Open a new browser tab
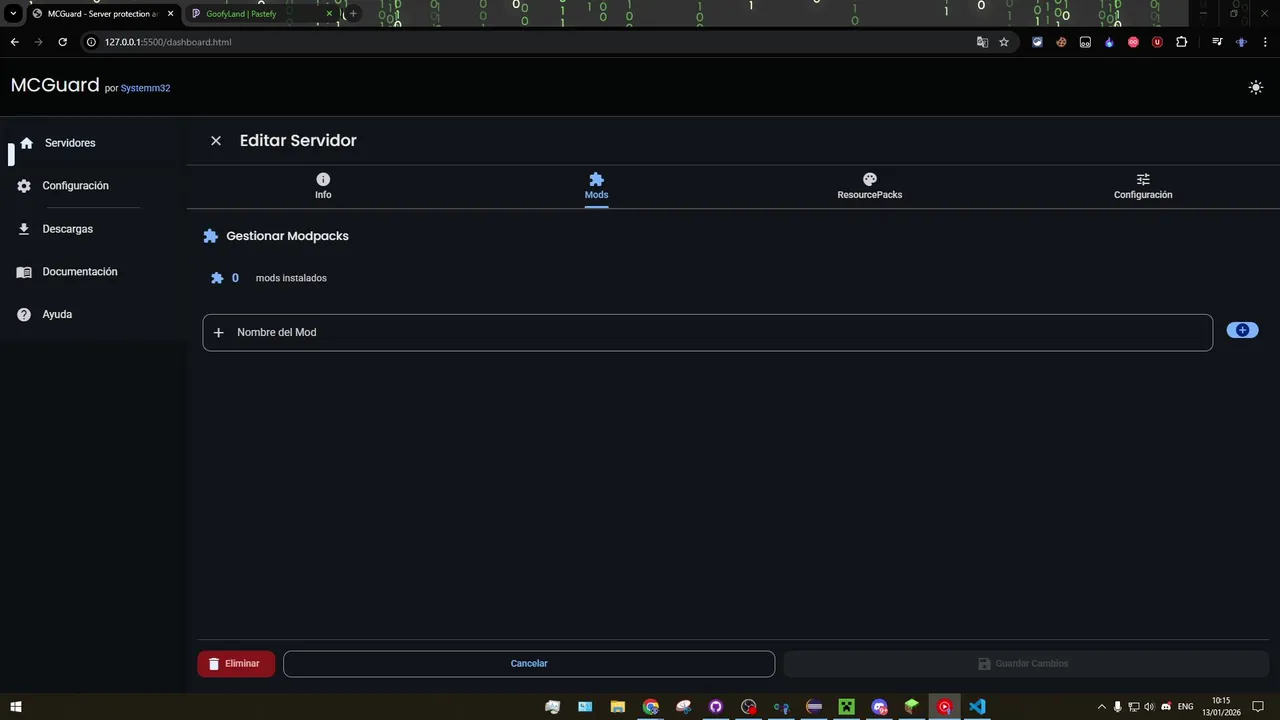 coord(352,14)
